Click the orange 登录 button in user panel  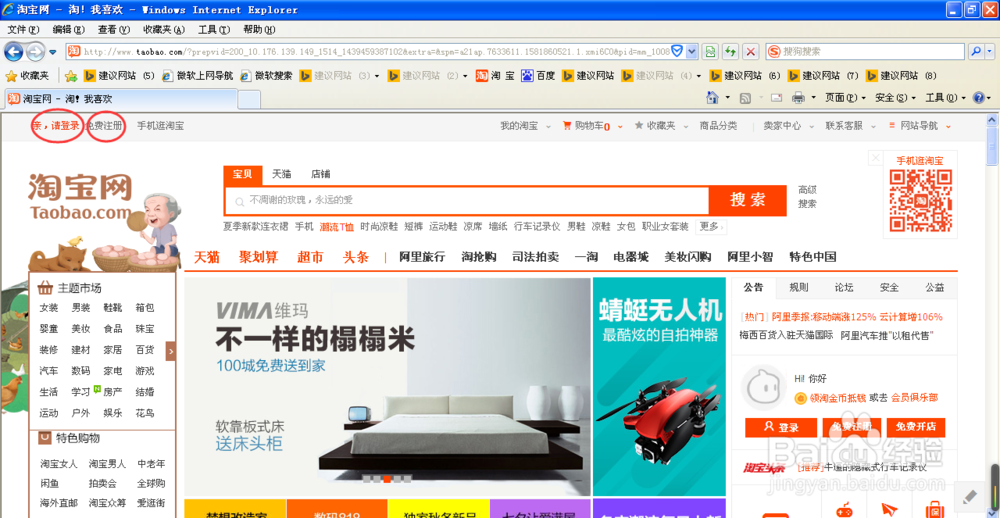pyautogui.click(x=781, y=427)
